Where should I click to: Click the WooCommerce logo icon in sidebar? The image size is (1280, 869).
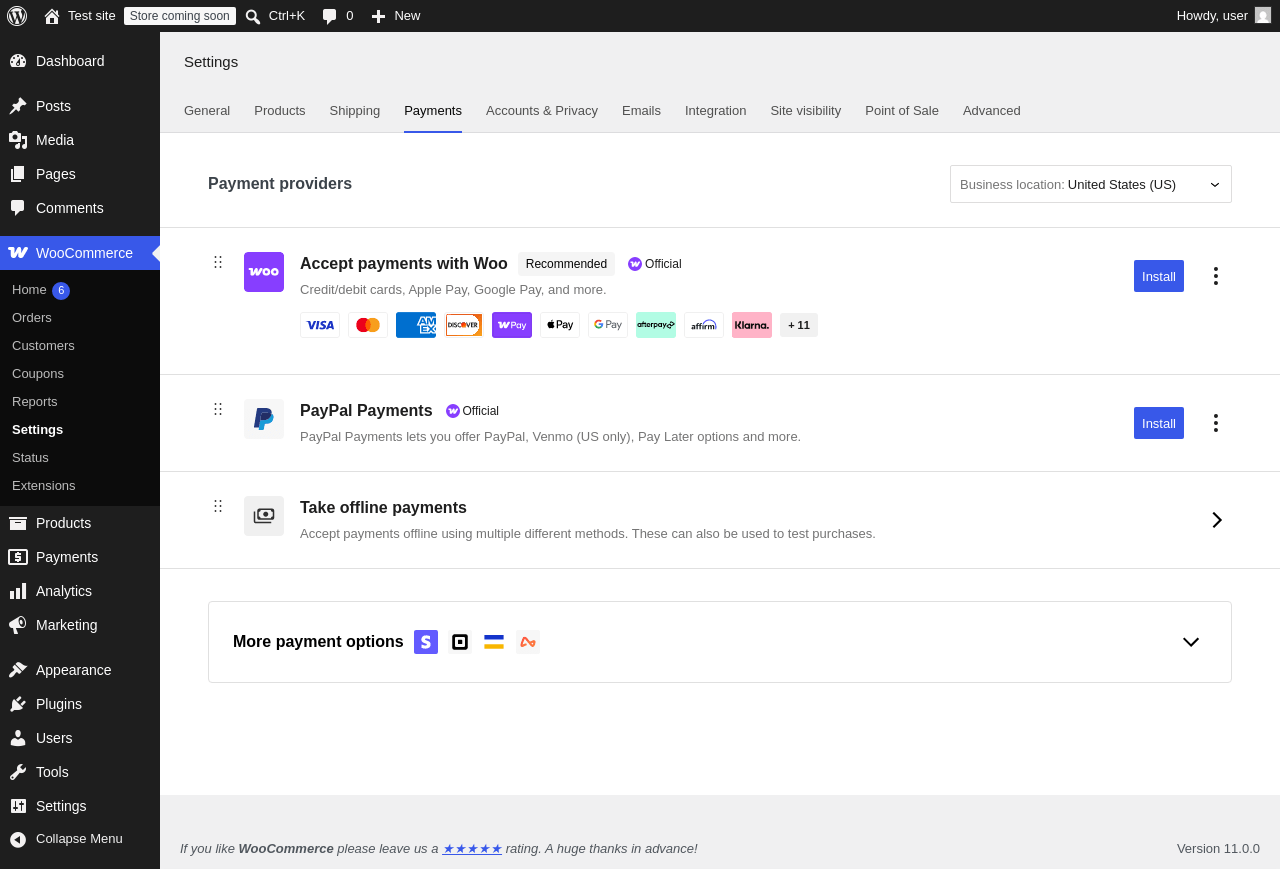[18, 253]
